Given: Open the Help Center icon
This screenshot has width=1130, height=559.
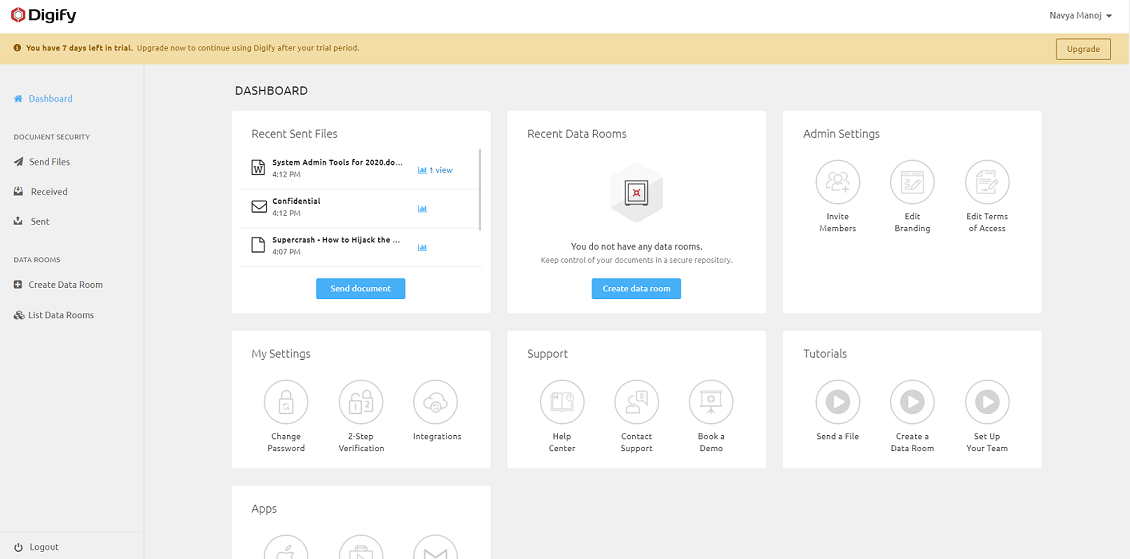Looking at the screenshot, I should (x=562, y=403).
